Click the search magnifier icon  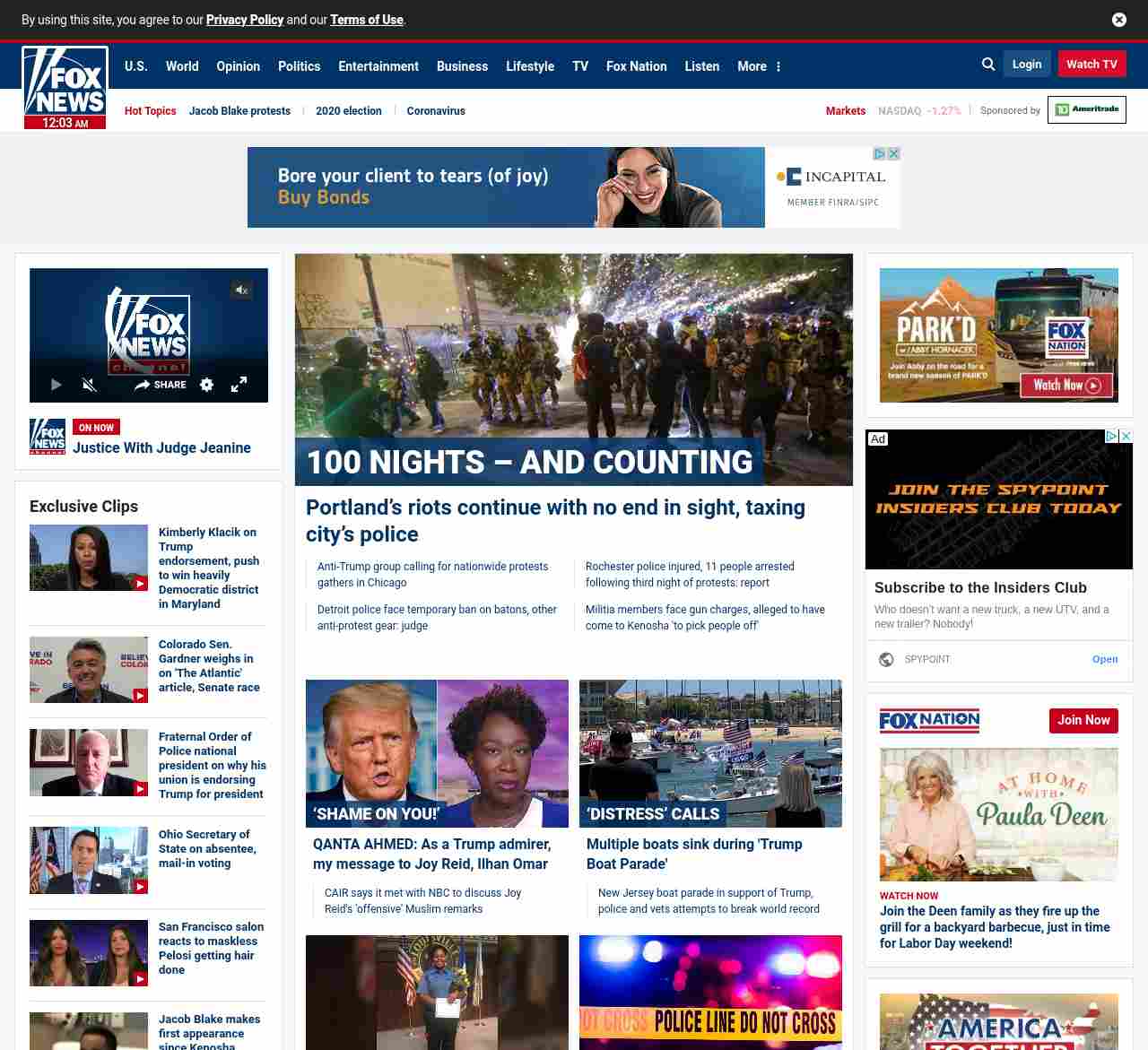point(988,65)
